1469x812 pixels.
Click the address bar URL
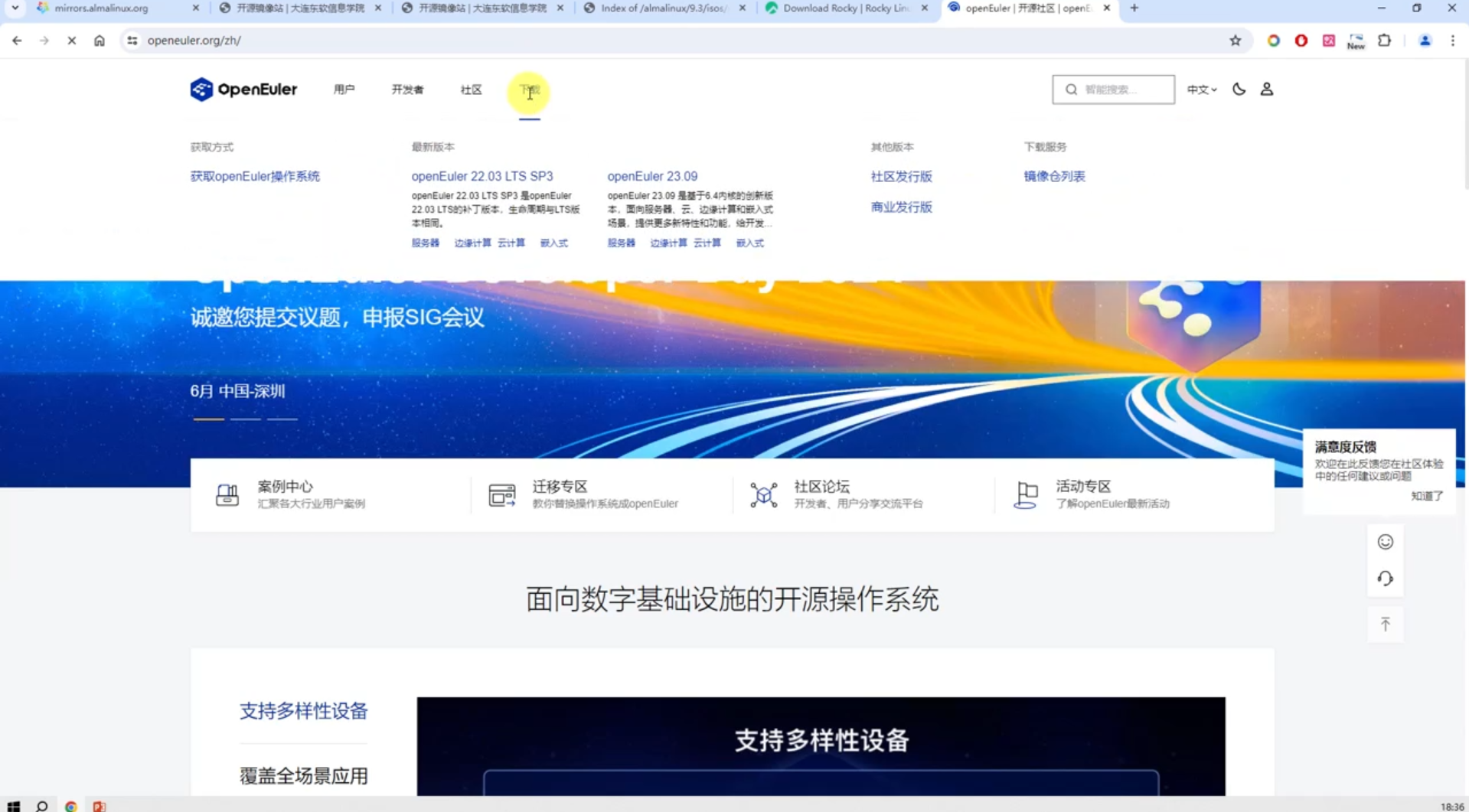tap(194, 41)
